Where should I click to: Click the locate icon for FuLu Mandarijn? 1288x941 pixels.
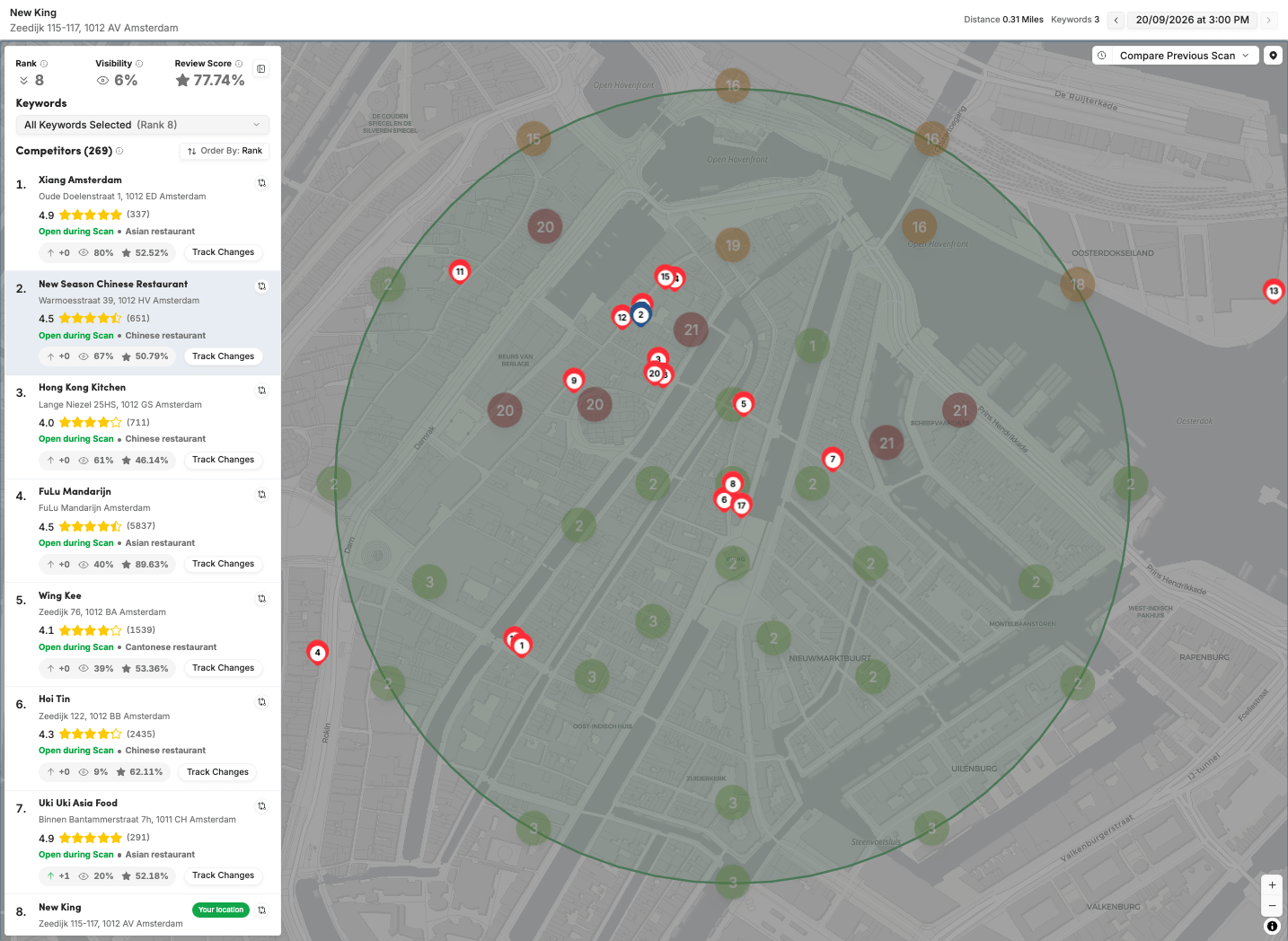[262, 495]
